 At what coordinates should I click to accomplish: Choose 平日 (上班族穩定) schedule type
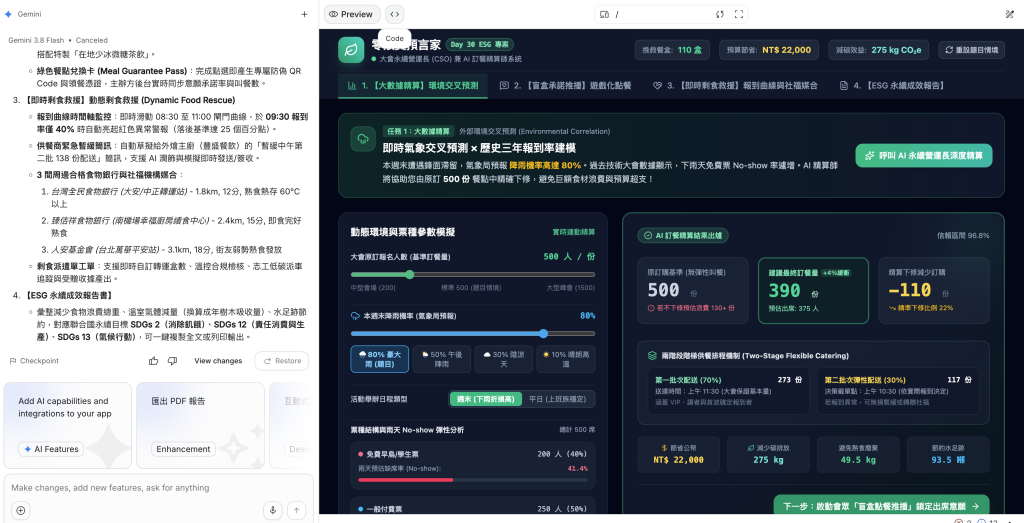558,399
